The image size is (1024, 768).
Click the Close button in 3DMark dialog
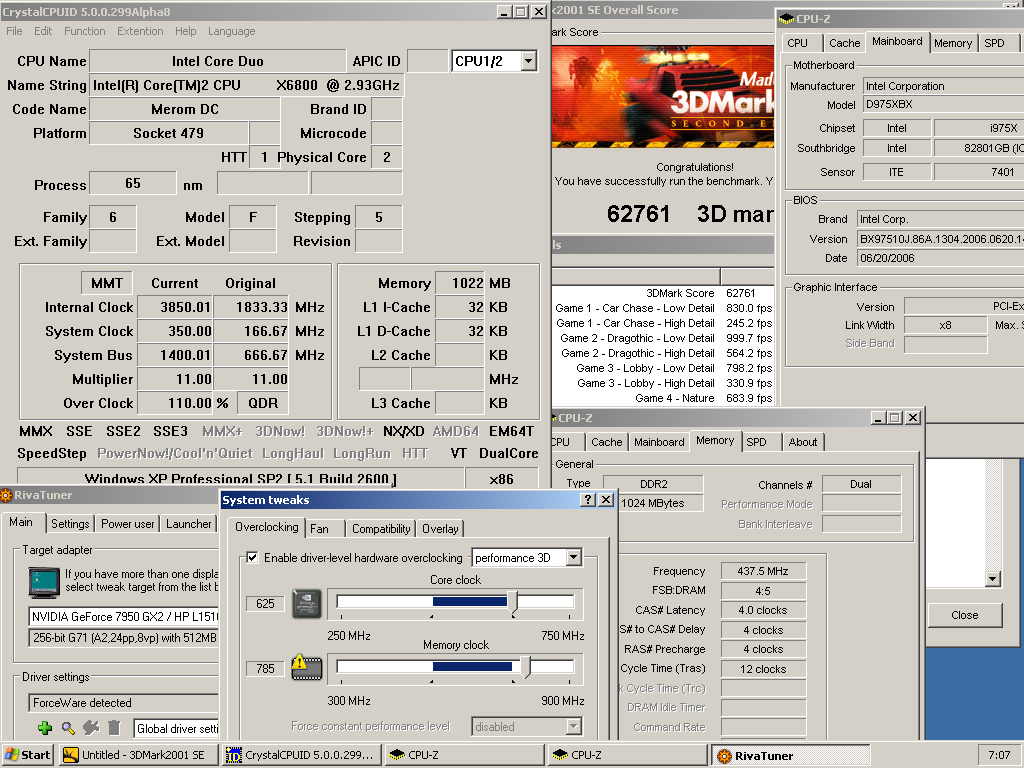pyautogui.click(x=965, y=615)
